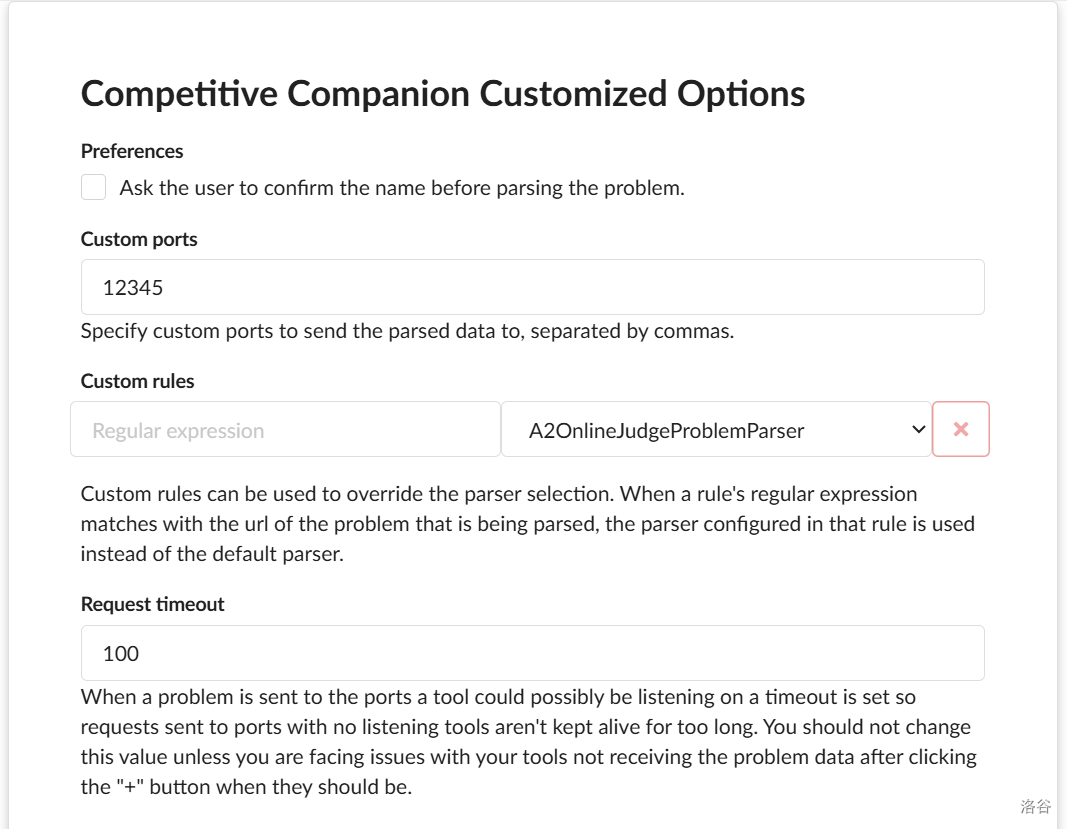Click the line "instead of the default parser."

[212, 554]
